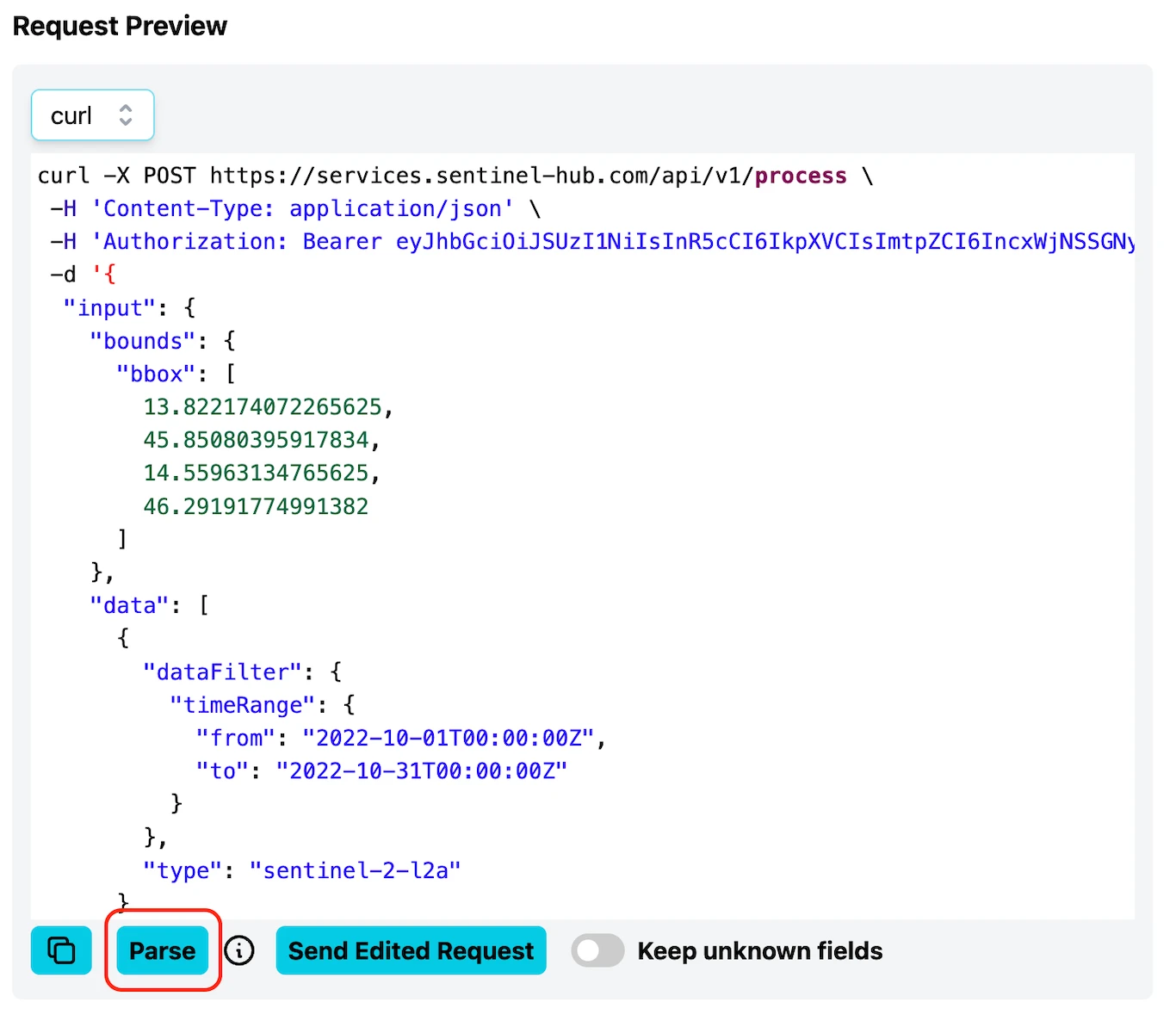Click the tooltip info icon next to Parse button
Viewport: 1176px width, 1027px height.
[x=238, y=950]
